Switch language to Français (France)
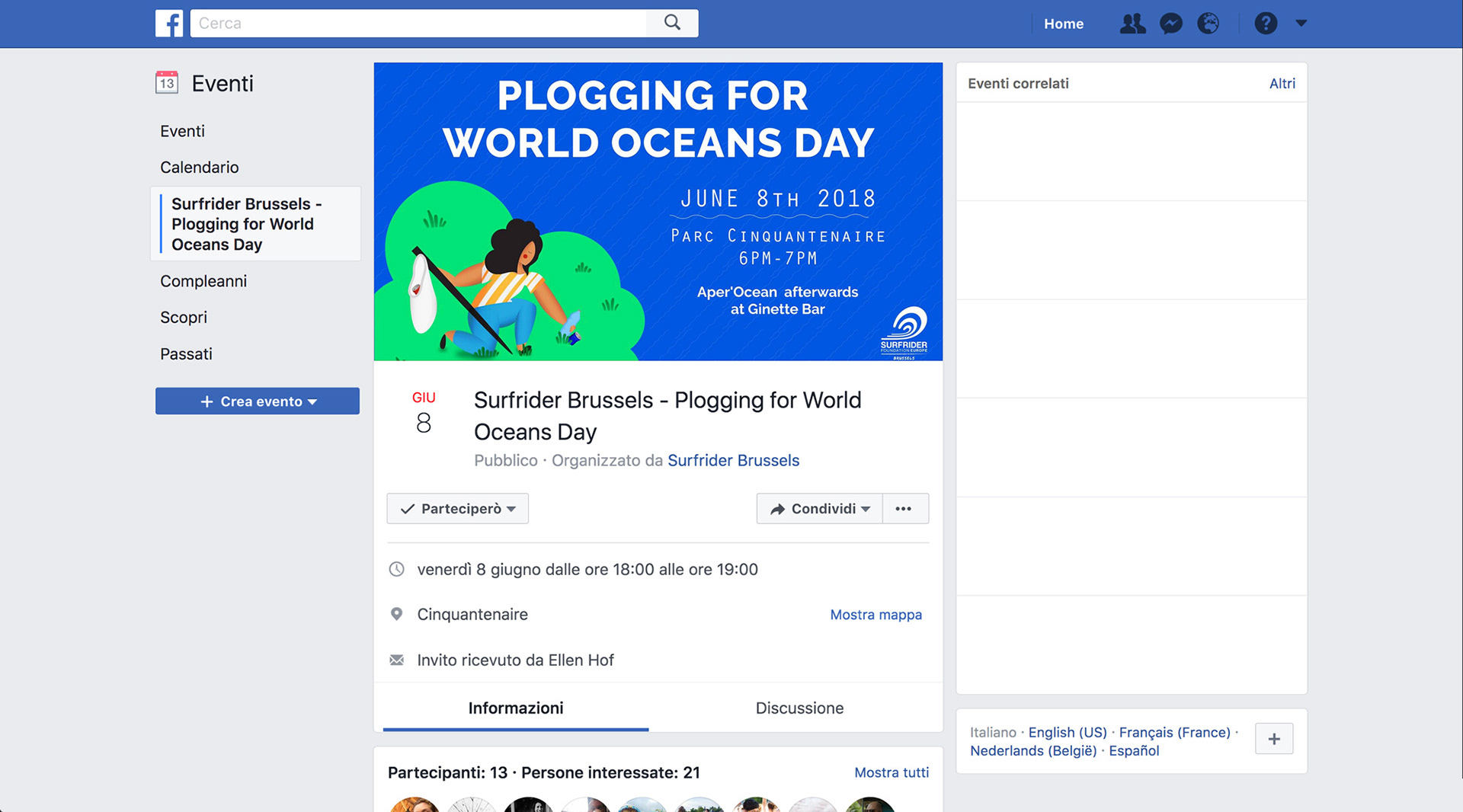 [1174, 732]
